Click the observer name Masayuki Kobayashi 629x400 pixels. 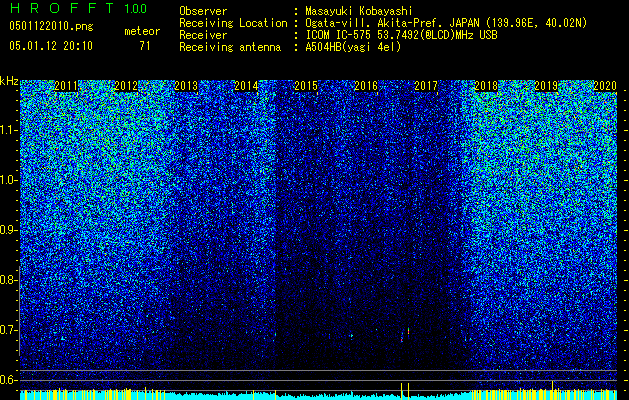(359, 11)
